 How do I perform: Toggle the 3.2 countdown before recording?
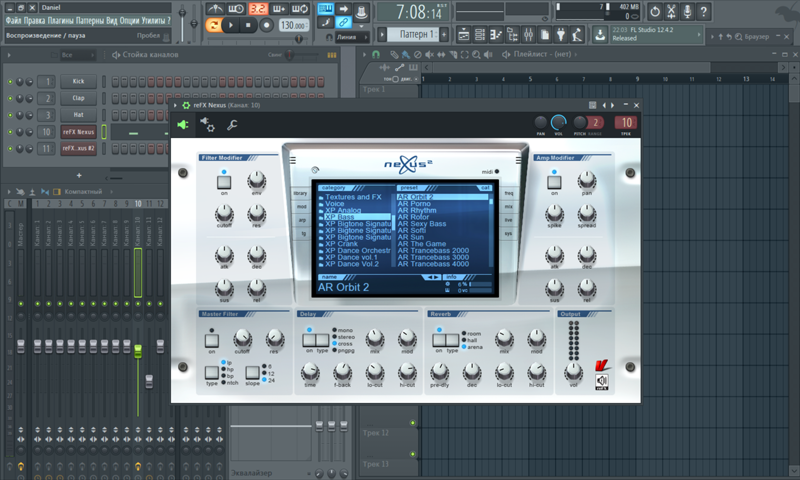coord(258,9)
